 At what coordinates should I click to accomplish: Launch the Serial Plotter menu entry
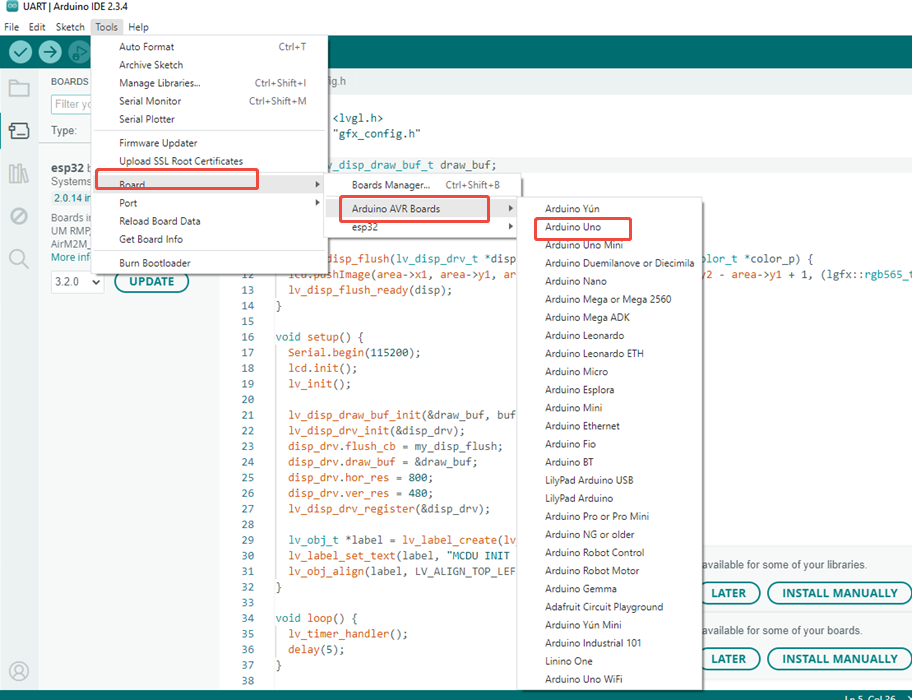[209, 119]
